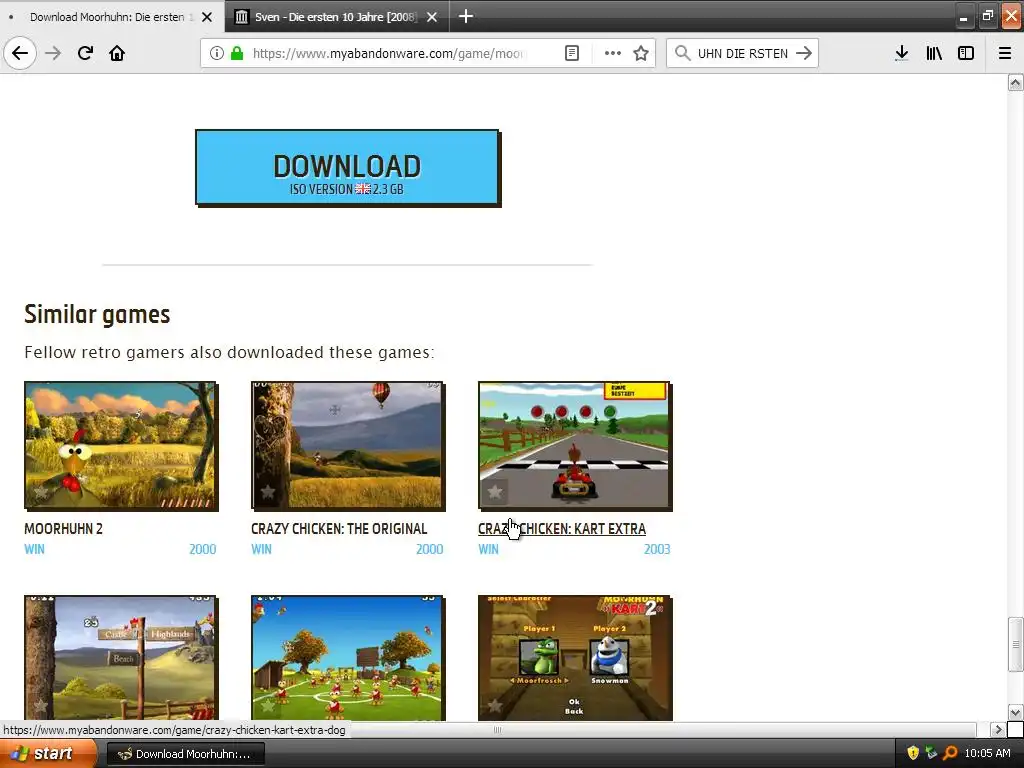Open the chicken soccer field game thumbnail
This screenshot has height=768, width=1024.
coord(347,658)
